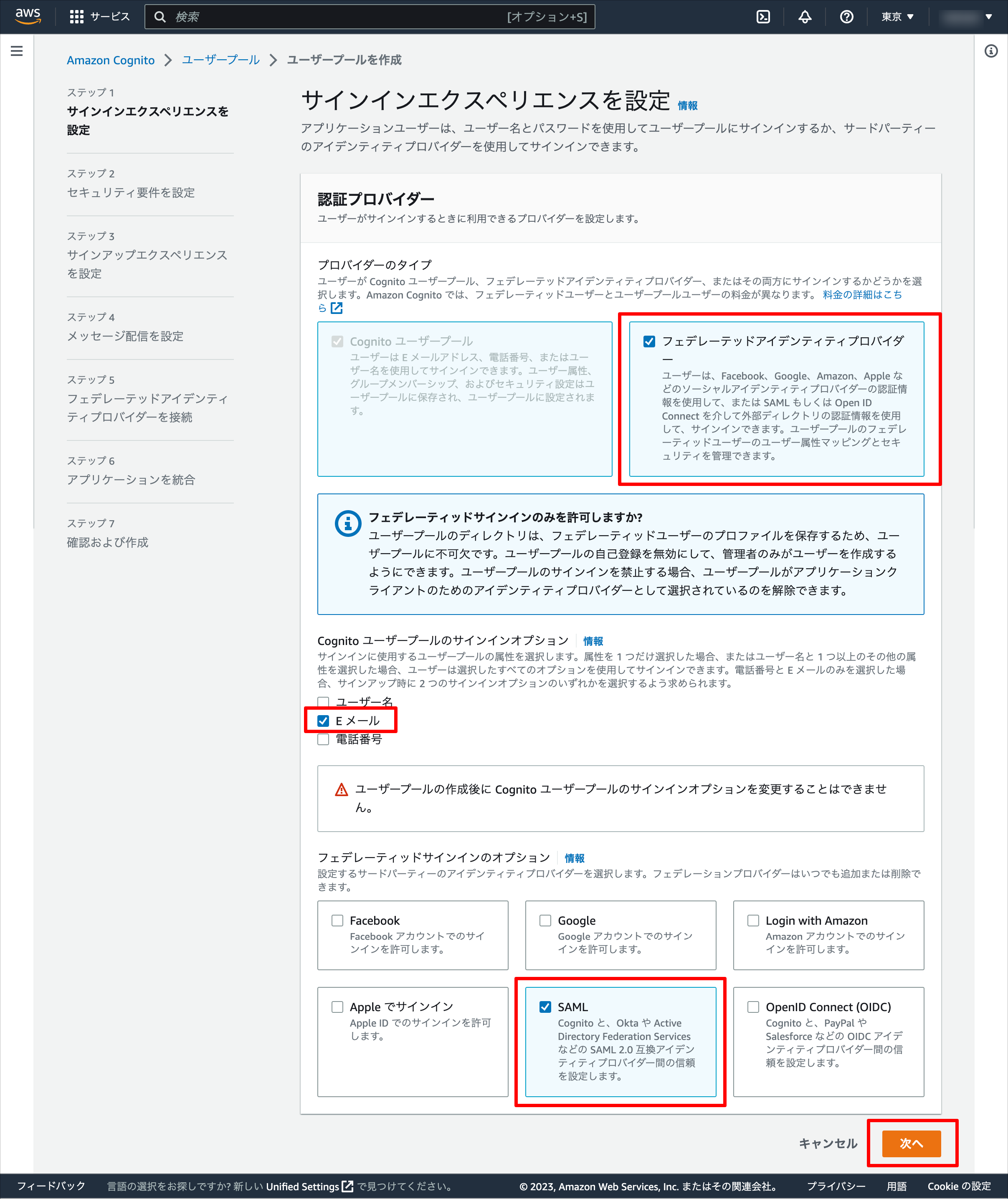Click the disabled Cognito ユーザープール checkbox
The width and height of the screenshot is (1008, 1199).
point(337,341)
